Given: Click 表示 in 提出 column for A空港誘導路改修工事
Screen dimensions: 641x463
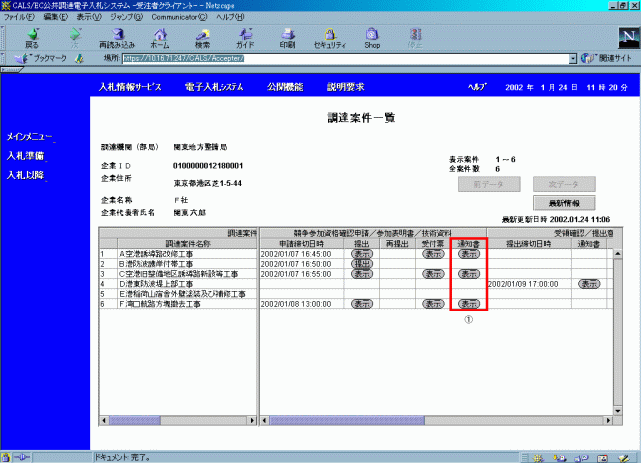Looking at the screenshot, I should (362, 254).
